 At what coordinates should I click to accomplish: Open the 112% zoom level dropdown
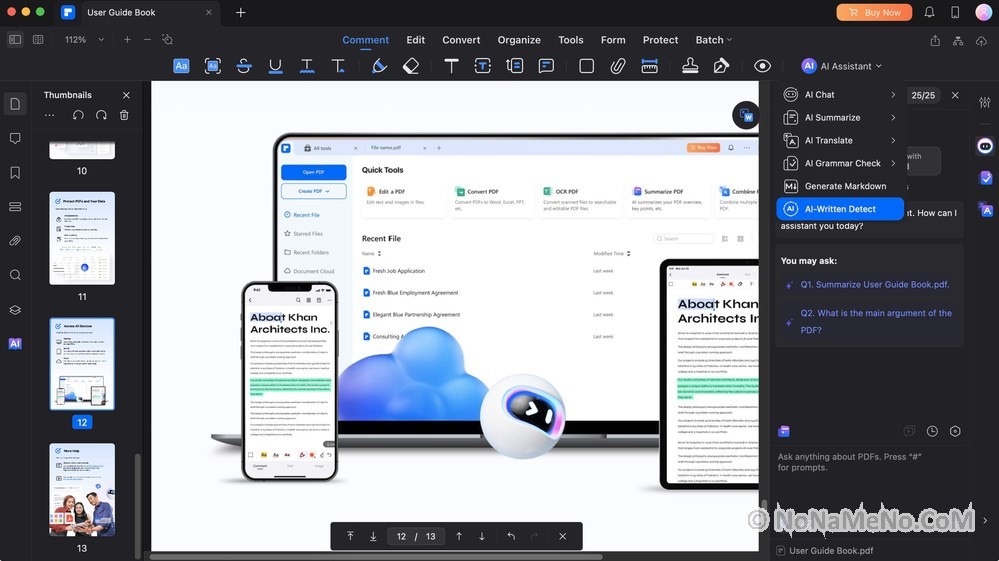coord(82,39)
